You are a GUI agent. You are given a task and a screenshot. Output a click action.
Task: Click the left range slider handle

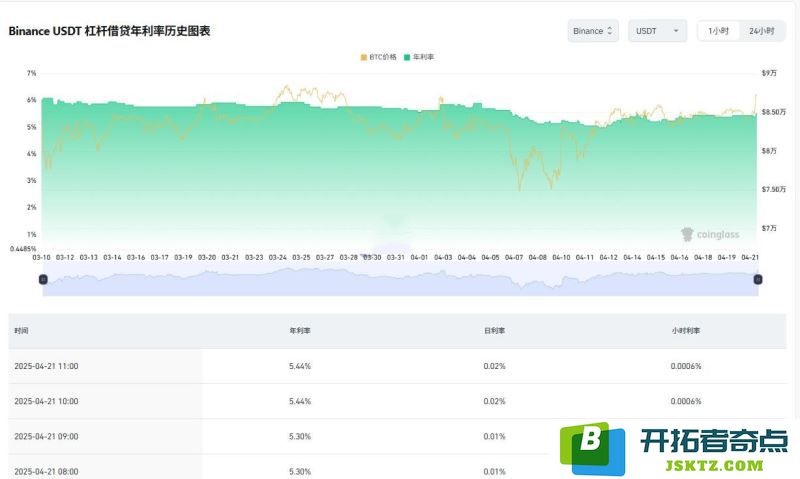point(43,279)
